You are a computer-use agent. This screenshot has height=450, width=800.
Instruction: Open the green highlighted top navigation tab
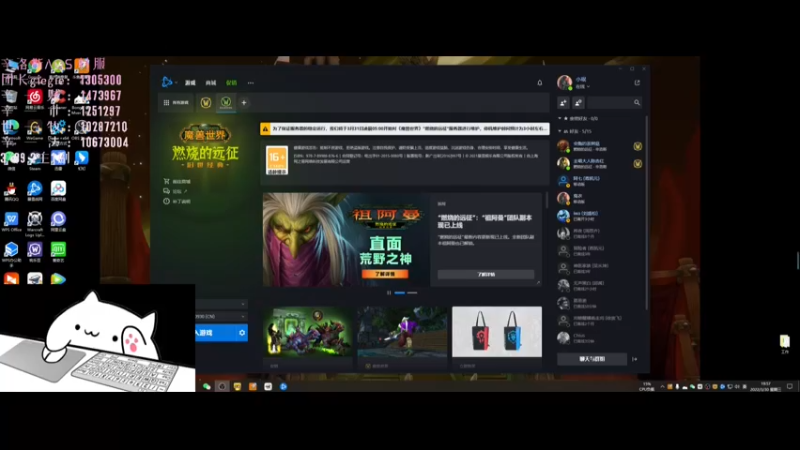(x=232, y=83)
